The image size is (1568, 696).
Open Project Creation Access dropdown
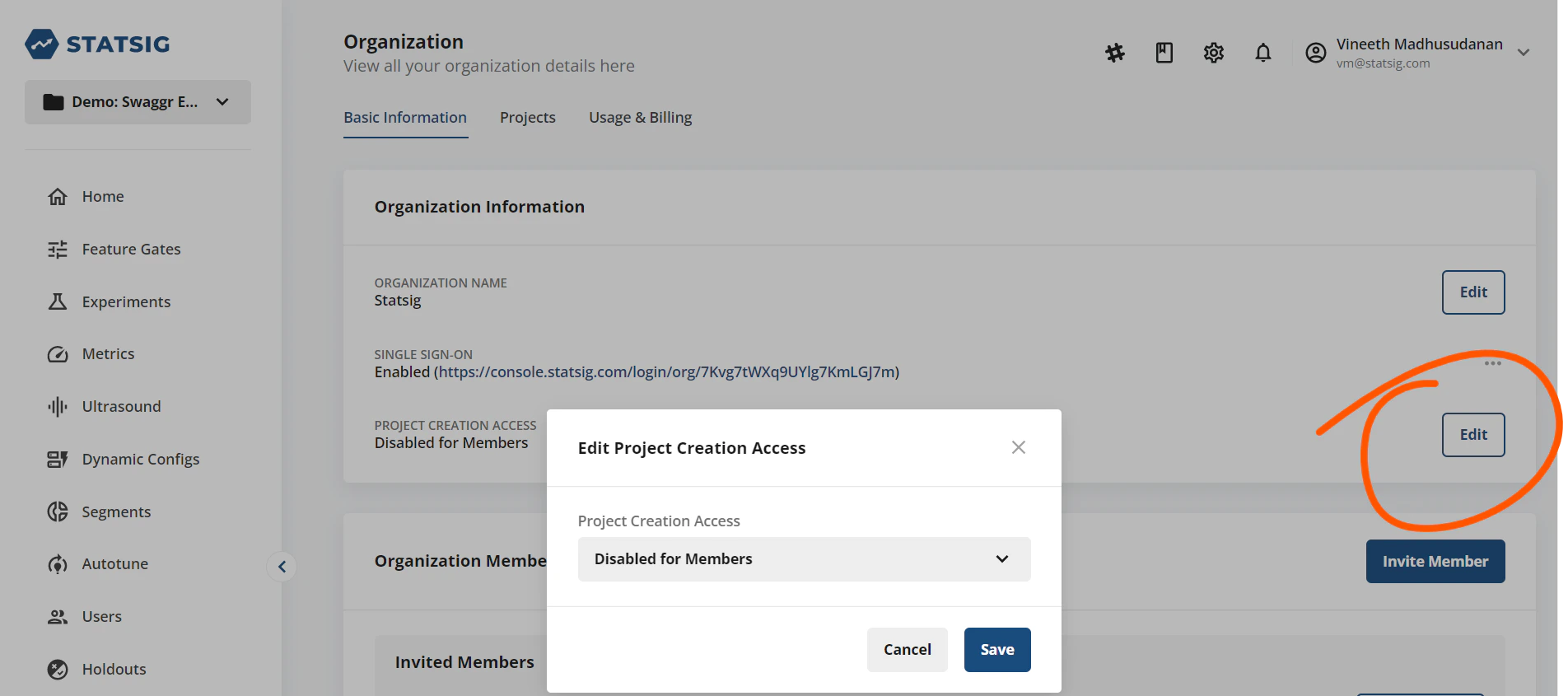pyautogui.click(x=805, y=559)
